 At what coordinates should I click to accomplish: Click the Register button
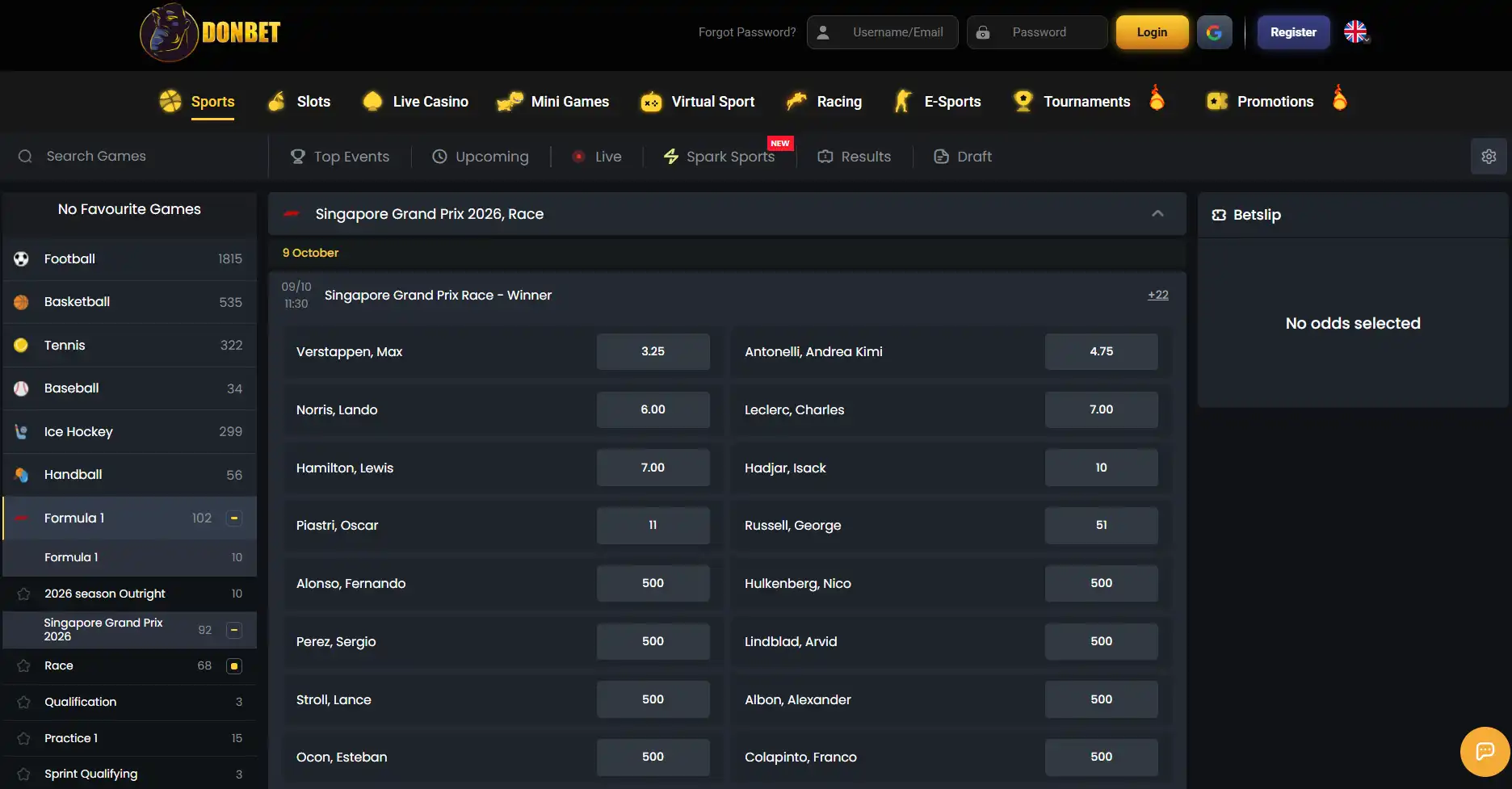(1293, 32)
